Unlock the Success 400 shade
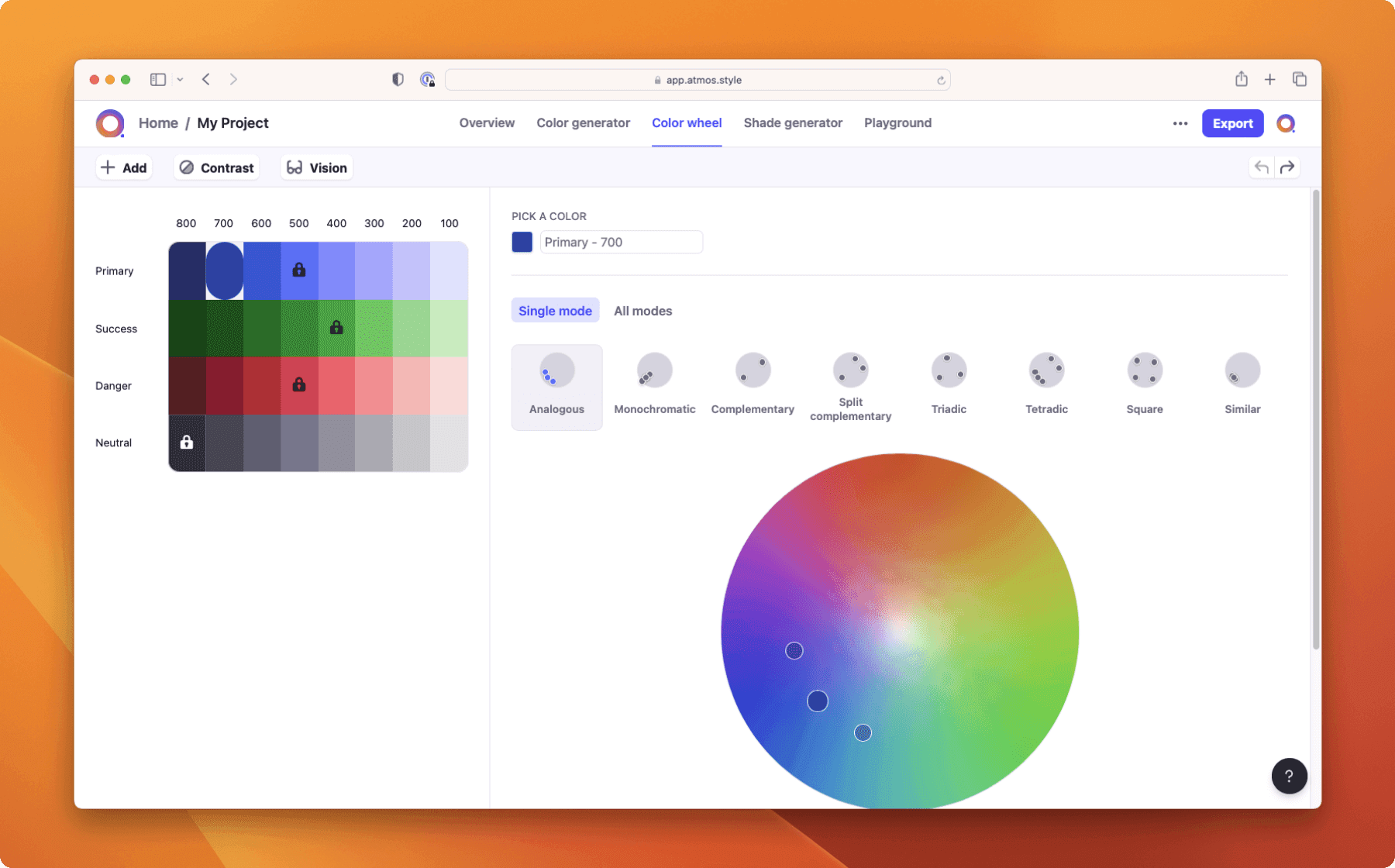Image resolution: width=1395 pixels, height=868 pixels. coord(336,327)
